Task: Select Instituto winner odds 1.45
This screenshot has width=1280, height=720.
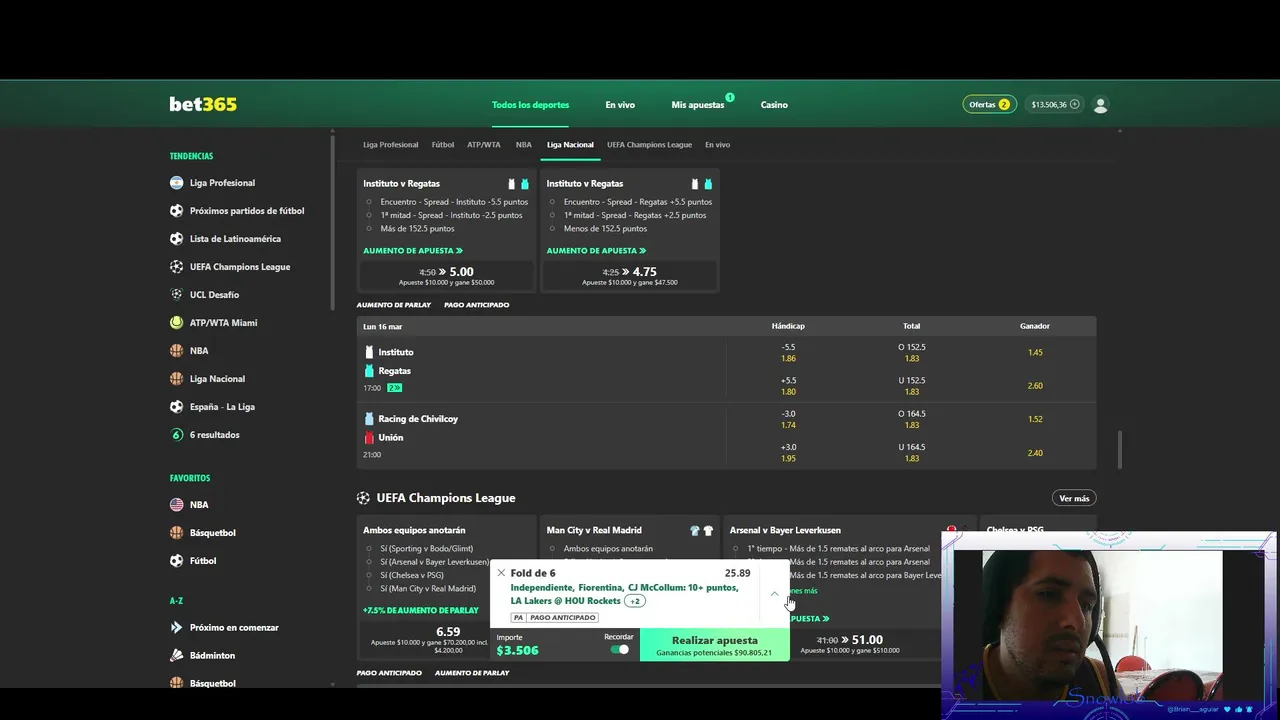Action: tap(1035, 352)
